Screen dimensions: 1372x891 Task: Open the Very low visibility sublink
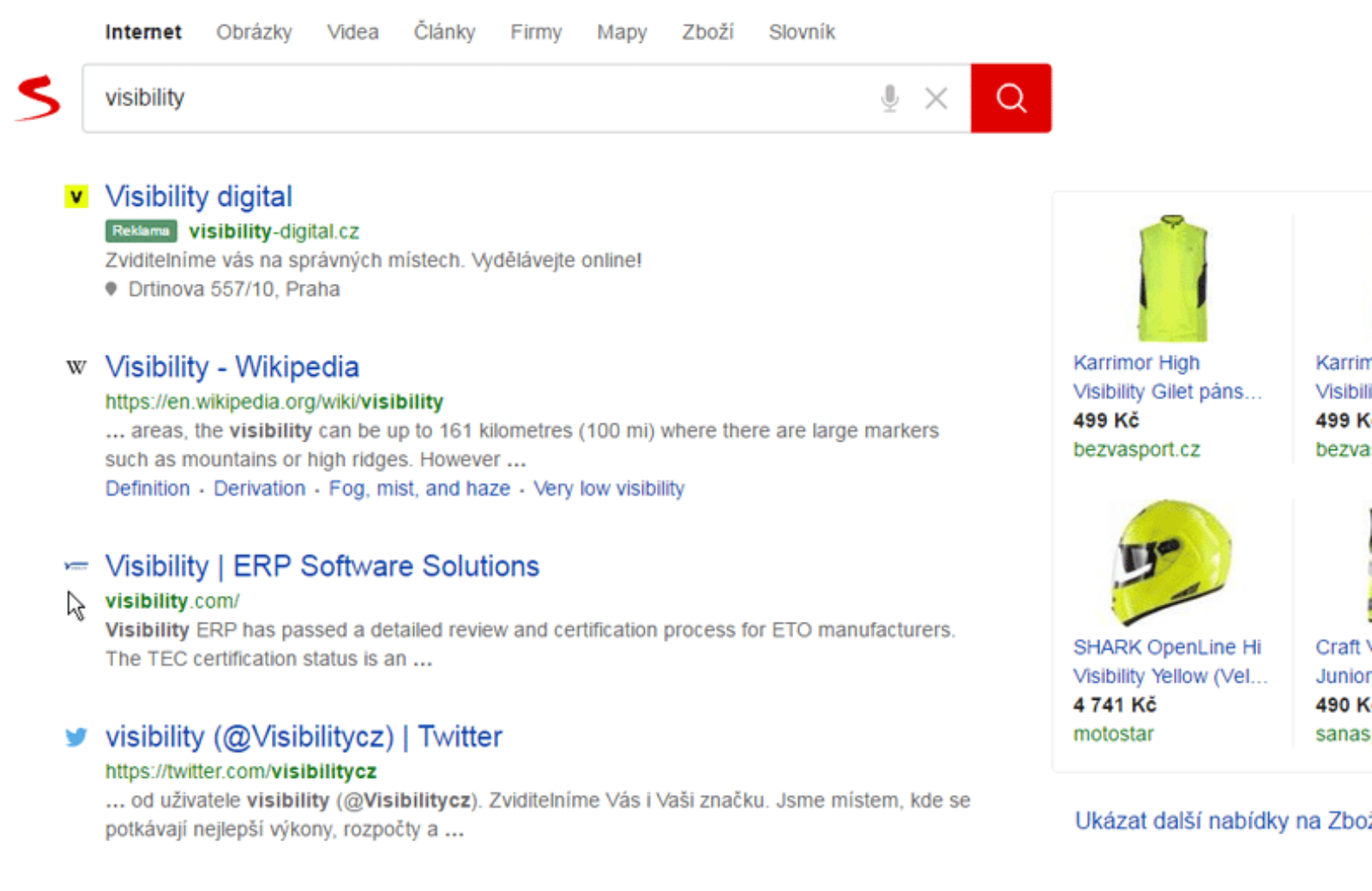609,489
